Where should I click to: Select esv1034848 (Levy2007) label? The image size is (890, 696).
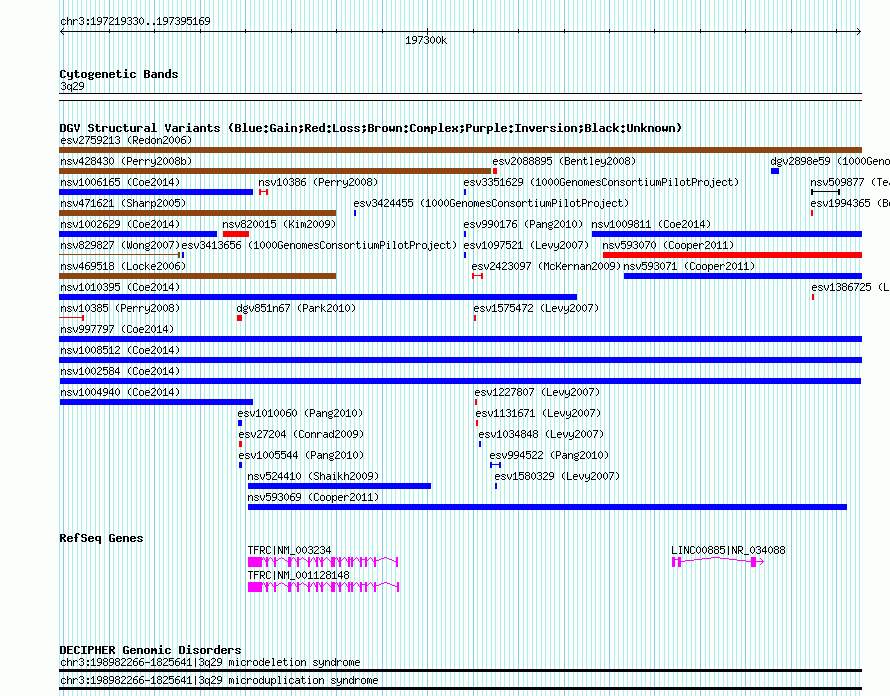pos(541,434)
